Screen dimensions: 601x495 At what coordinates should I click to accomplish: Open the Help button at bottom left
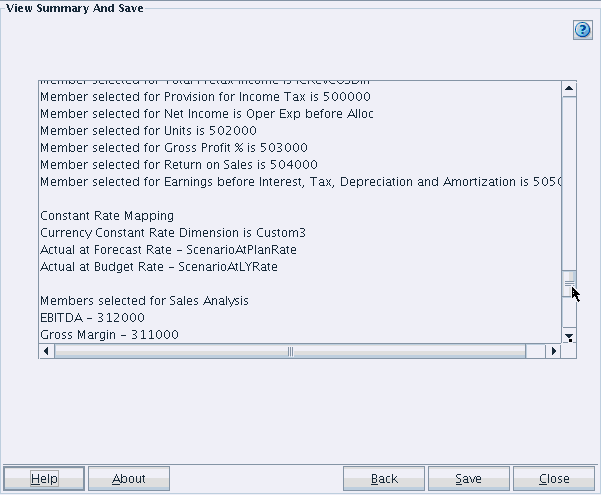(44, 479)
